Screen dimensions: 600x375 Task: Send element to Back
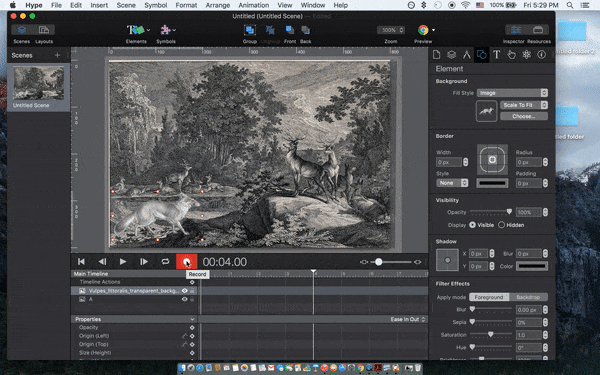click(x=305, y=30)
